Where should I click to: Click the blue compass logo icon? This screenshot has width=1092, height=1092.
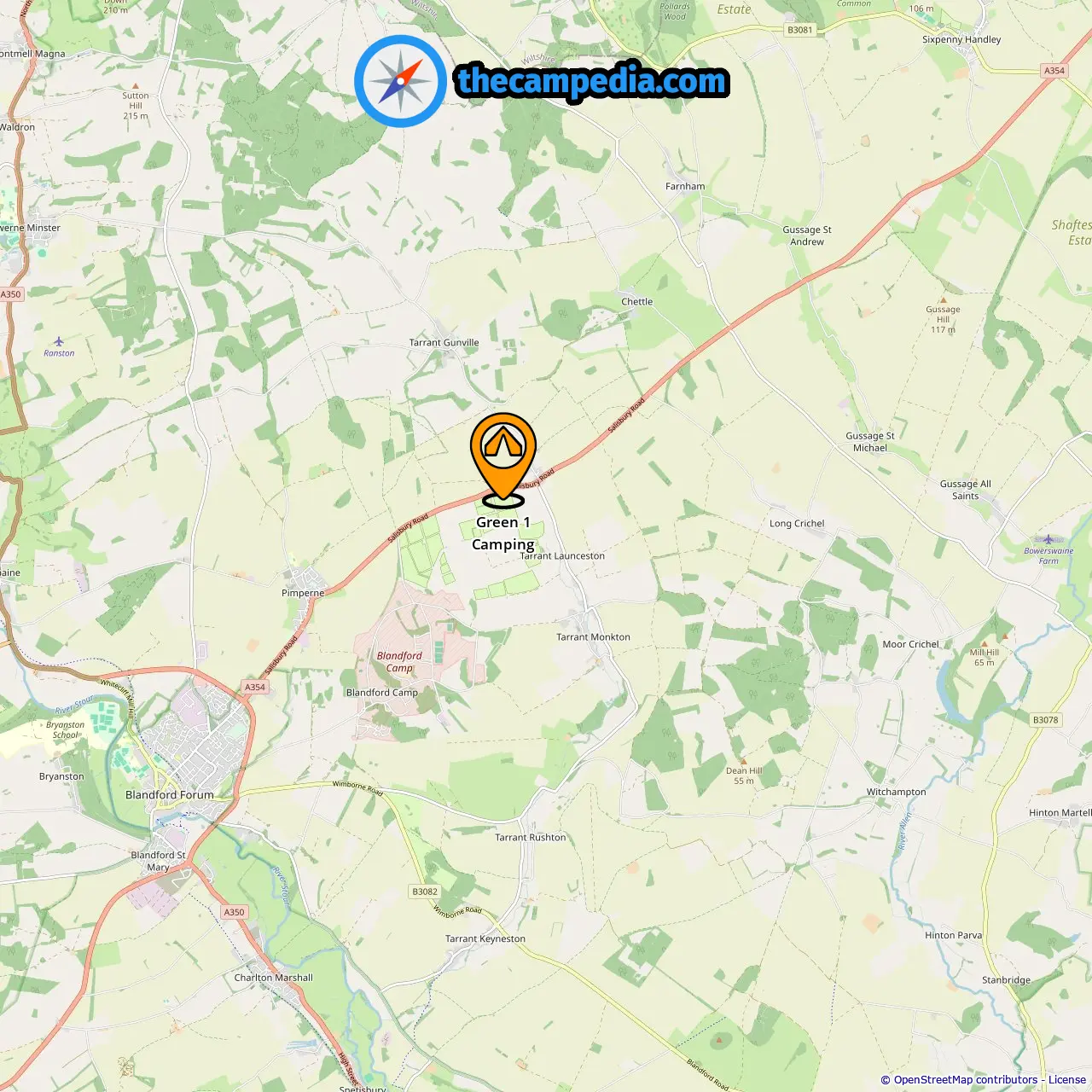click(x=401, y=81)
